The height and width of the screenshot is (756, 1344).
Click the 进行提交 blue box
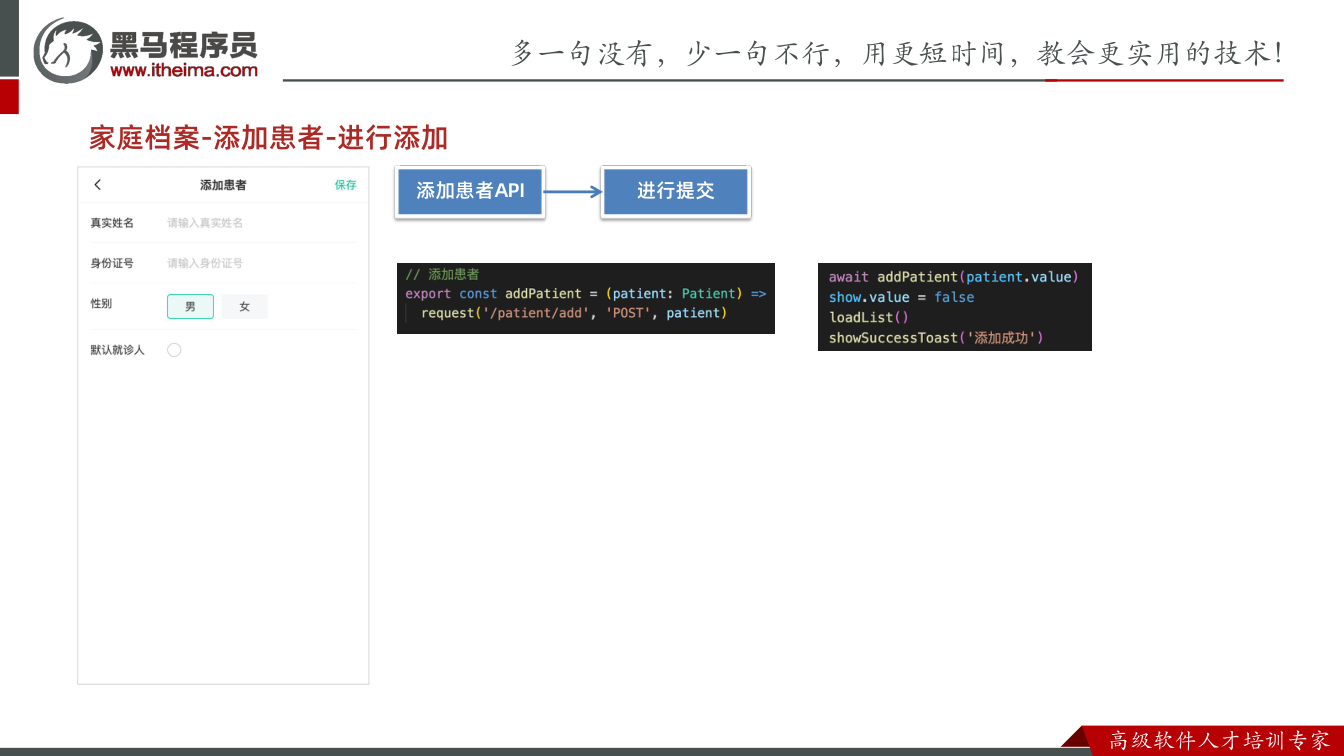point(675,191)
